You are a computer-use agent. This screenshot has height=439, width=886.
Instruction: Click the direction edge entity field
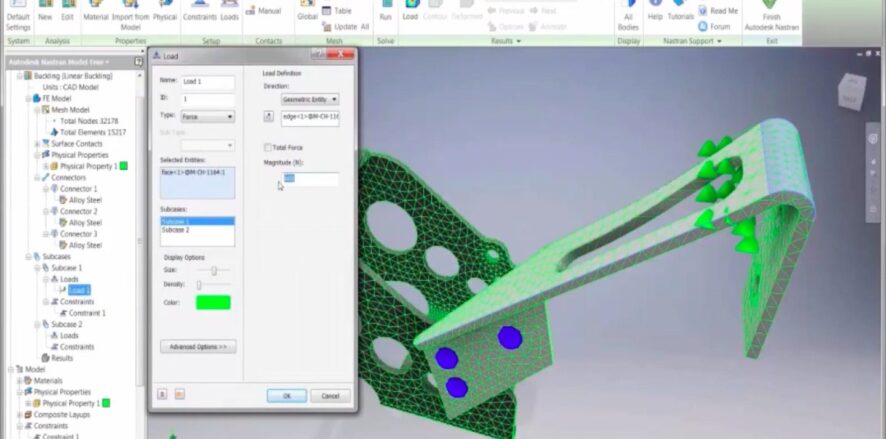tap(310, 117)
